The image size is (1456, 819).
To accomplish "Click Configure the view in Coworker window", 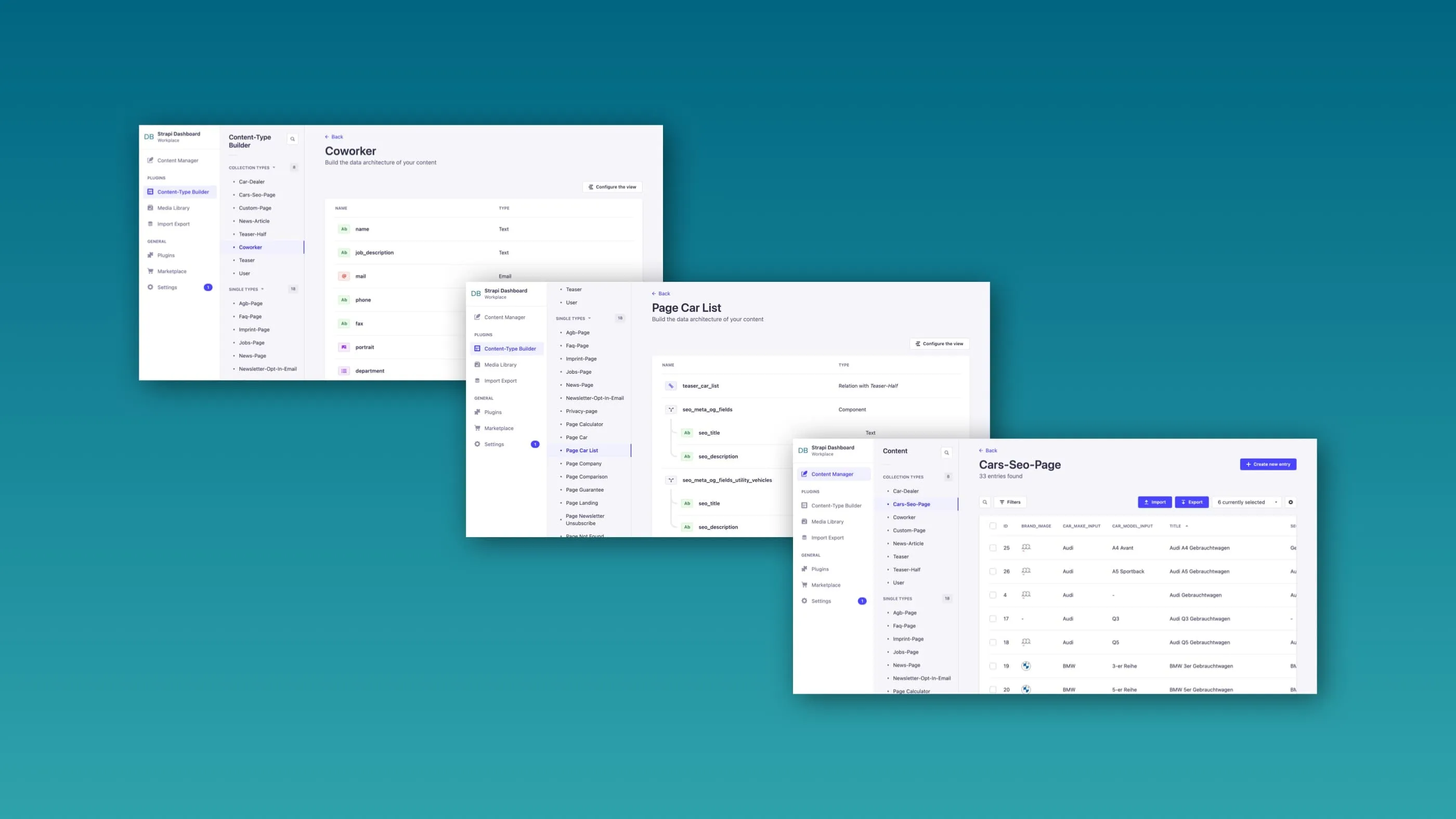I will tap(612, 187).
